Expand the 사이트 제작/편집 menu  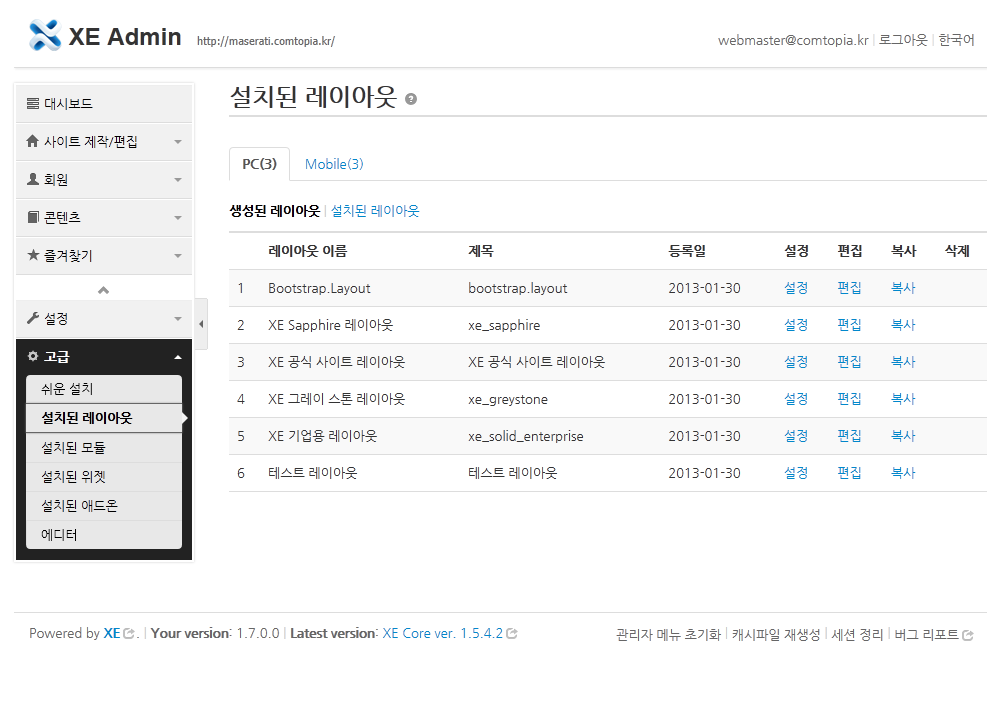[104, 142]
